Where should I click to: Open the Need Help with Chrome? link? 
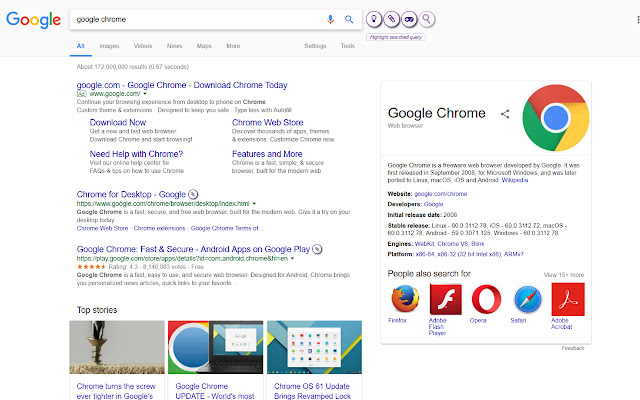[x=136, y=154]
